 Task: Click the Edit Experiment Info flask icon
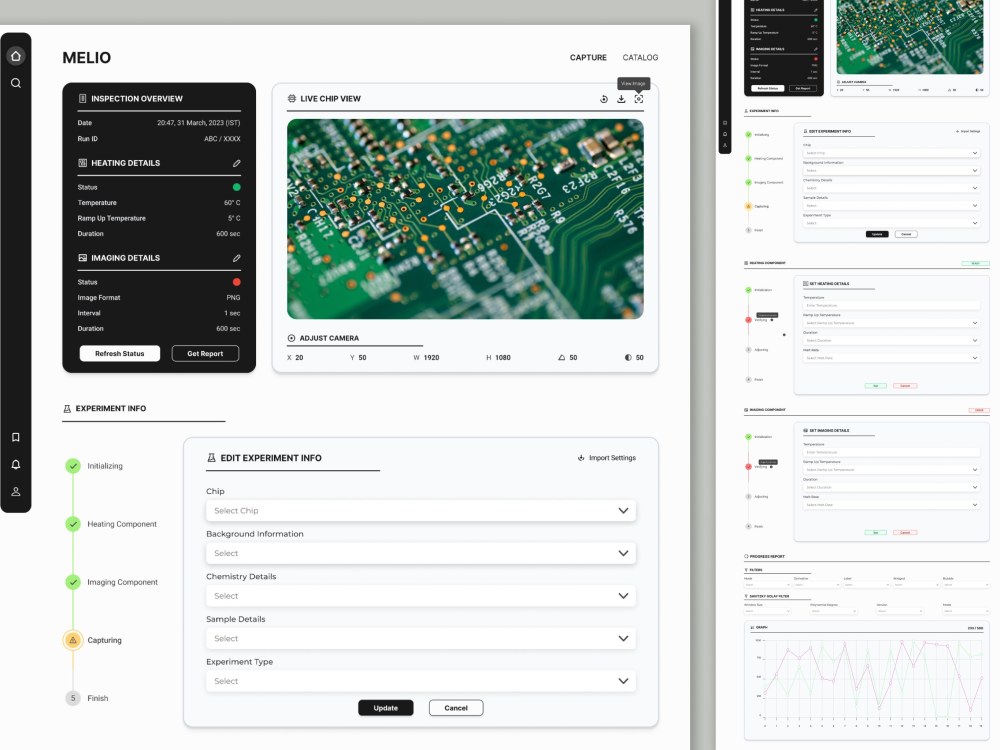211,458
